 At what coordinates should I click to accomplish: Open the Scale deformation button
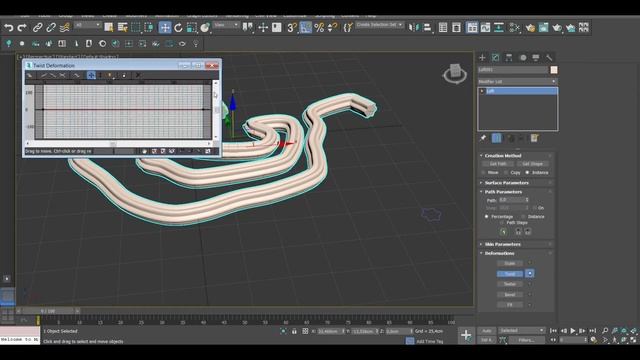click(510, 263)
